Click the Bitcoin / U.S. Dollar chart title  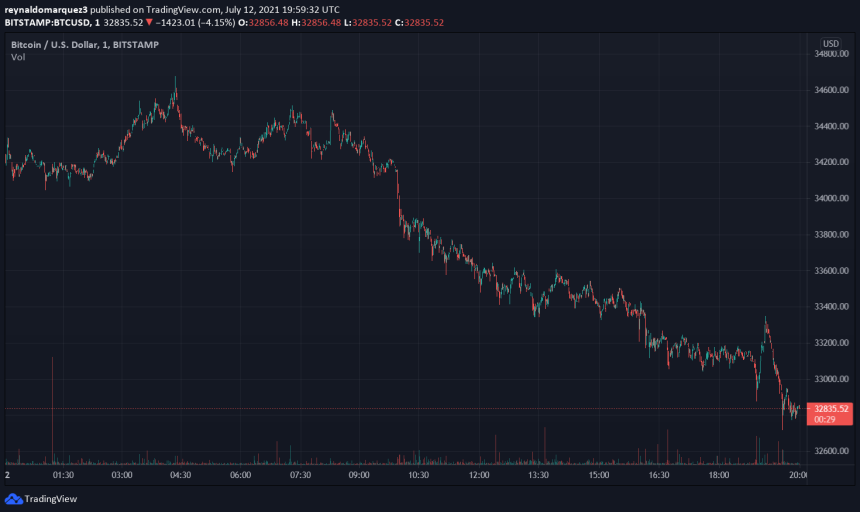coord(85,44)
